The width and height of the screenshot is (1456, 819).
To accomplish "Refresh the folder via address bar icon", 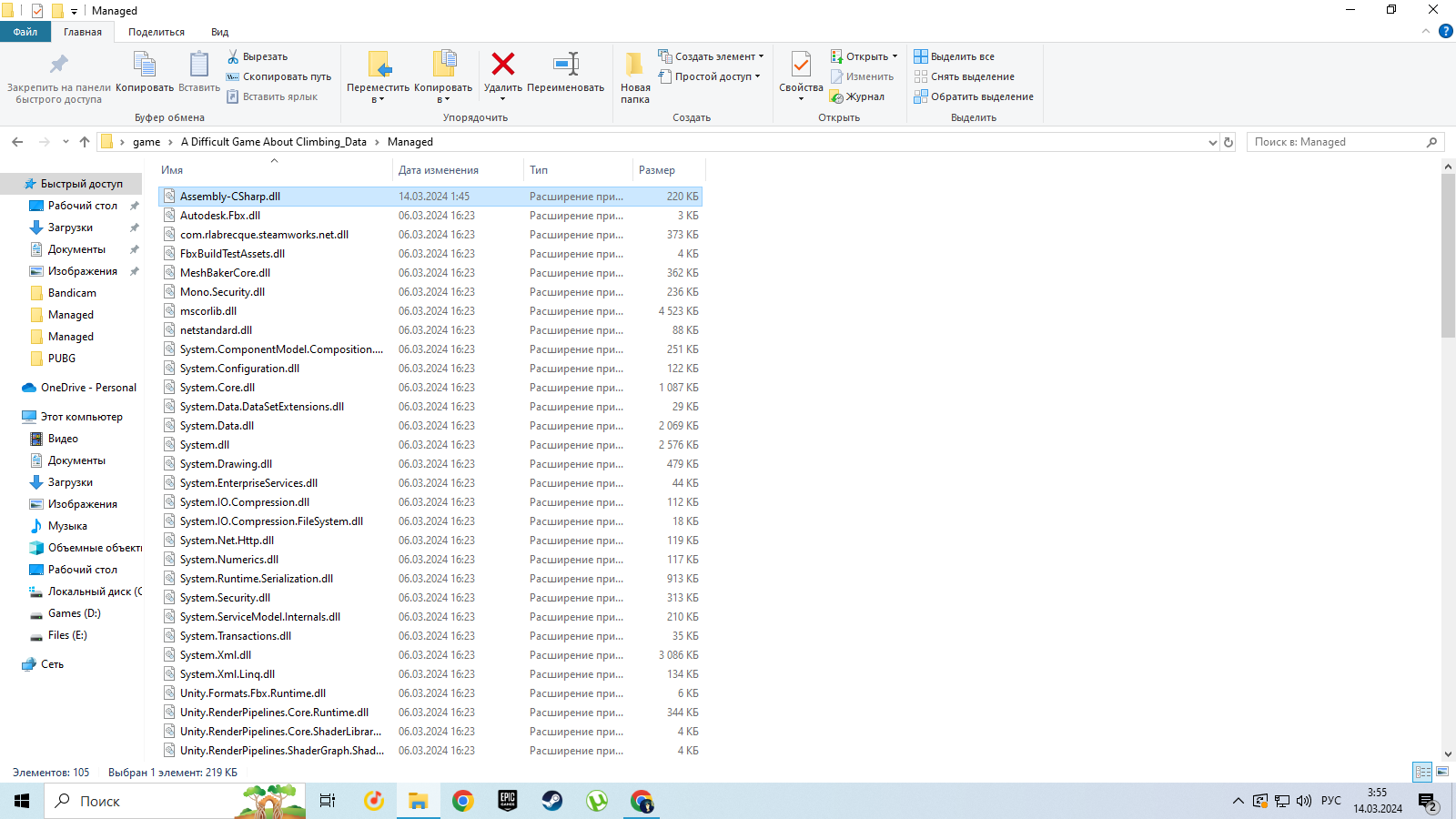I will point(1228,142).
